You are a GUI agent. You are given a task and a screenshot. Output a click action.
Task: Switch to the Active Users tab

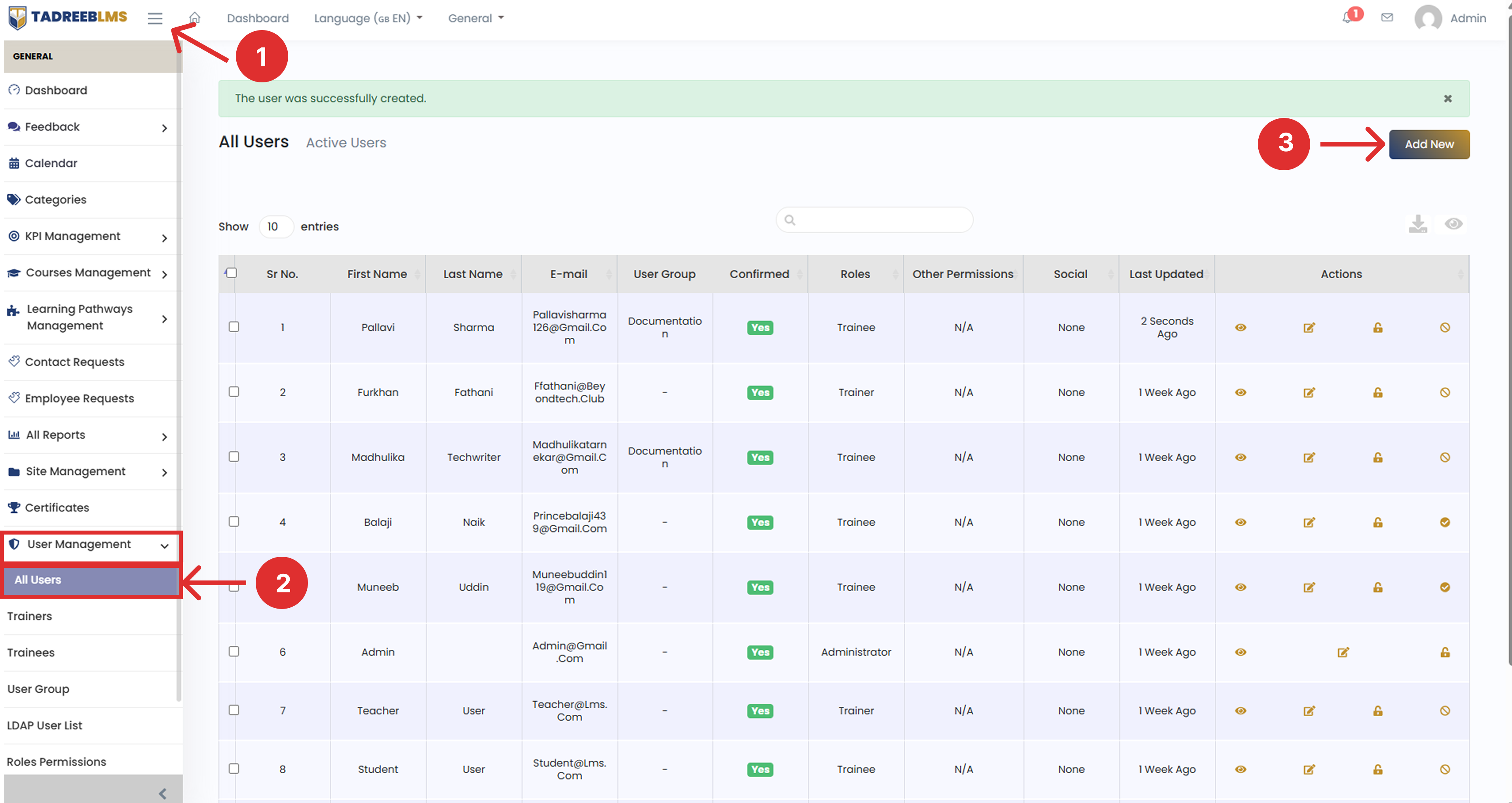(x=346, y=143)
